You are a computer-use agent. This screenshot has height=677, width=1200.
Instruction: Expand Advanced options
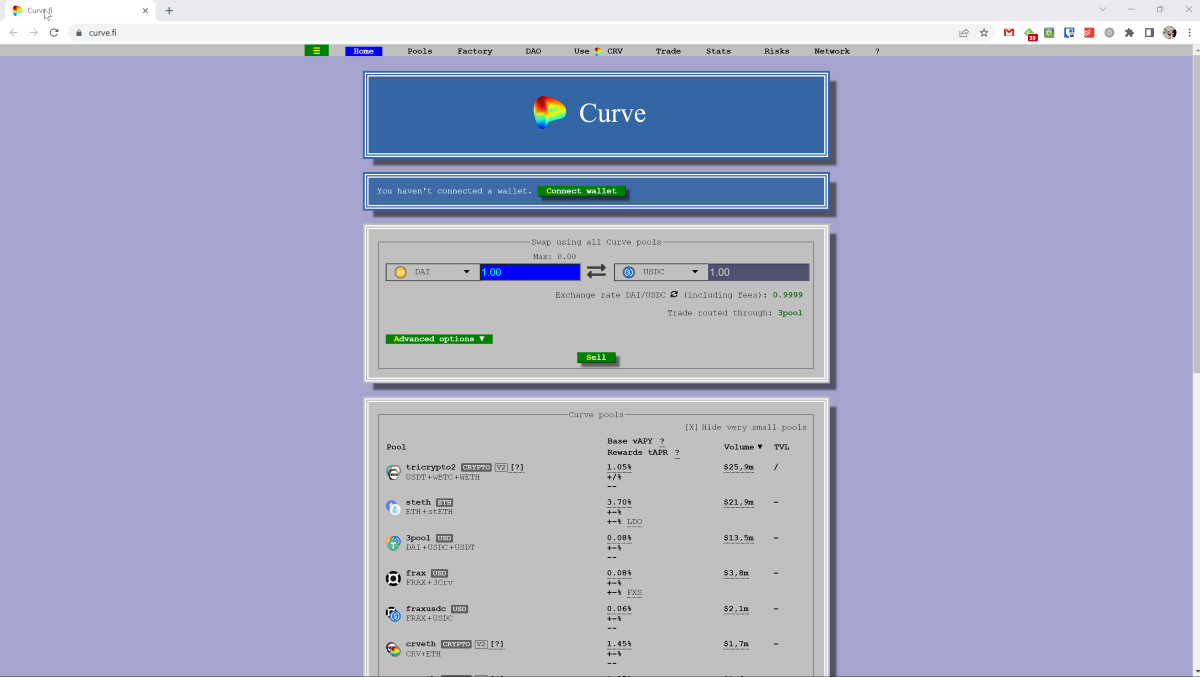tap(439, 339)
